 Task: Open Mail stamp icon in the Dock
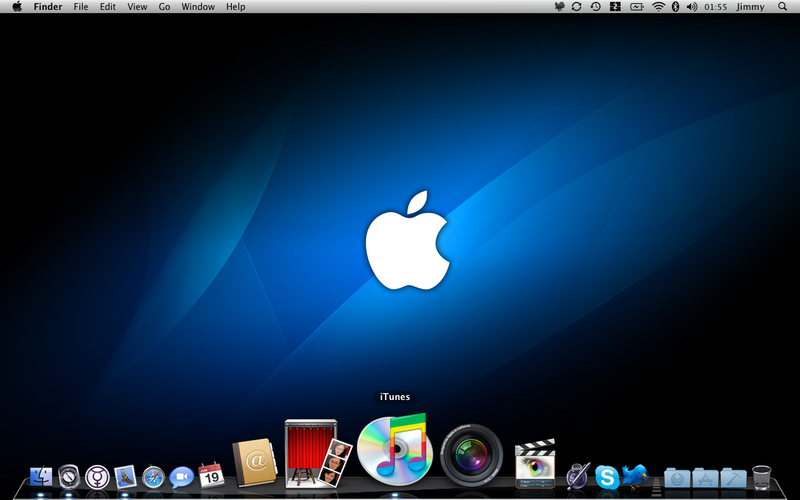126,477
